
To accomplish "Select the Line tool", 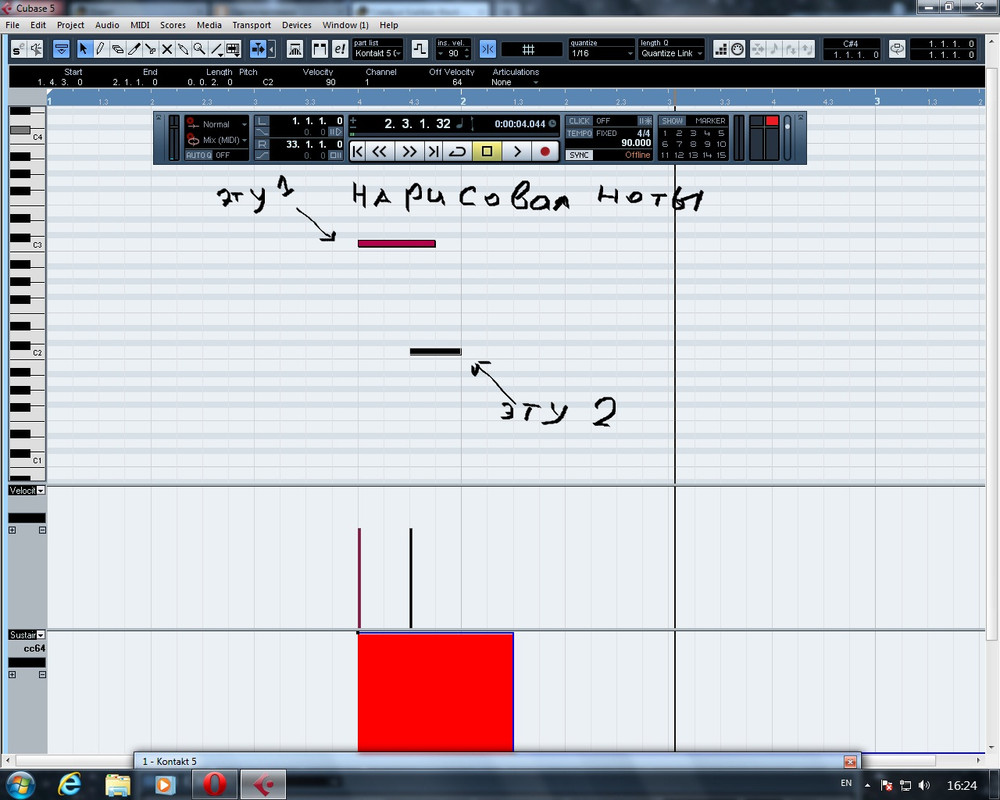I will point(217,49).
